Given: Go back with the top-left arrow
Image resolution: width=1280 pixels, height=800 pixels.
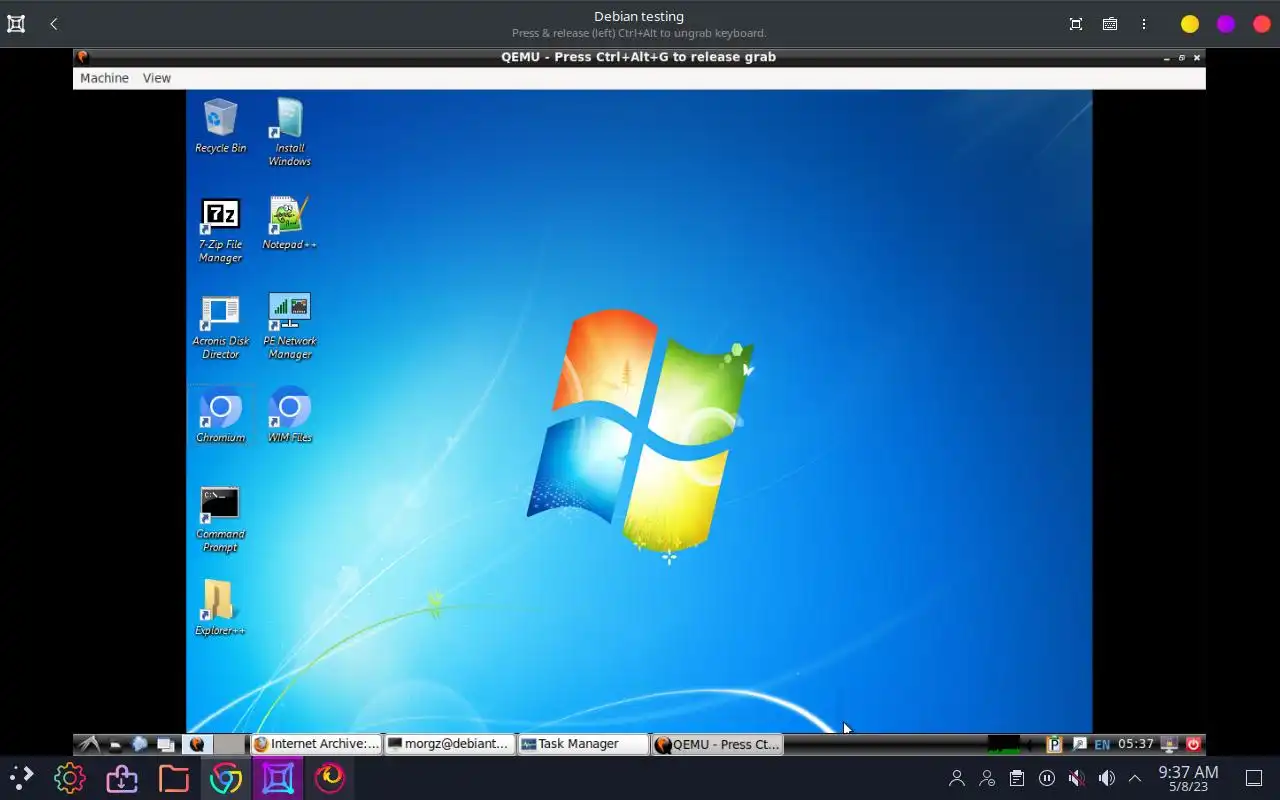Looking at the screenshot, I should 54,24.
